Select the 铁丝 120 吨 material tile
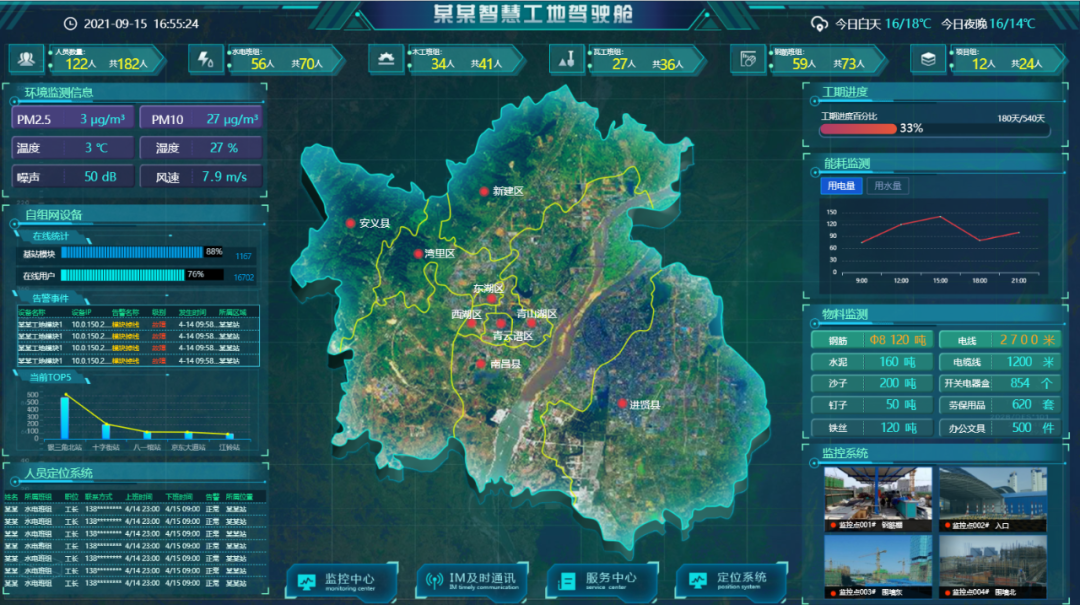 (872, 428)
